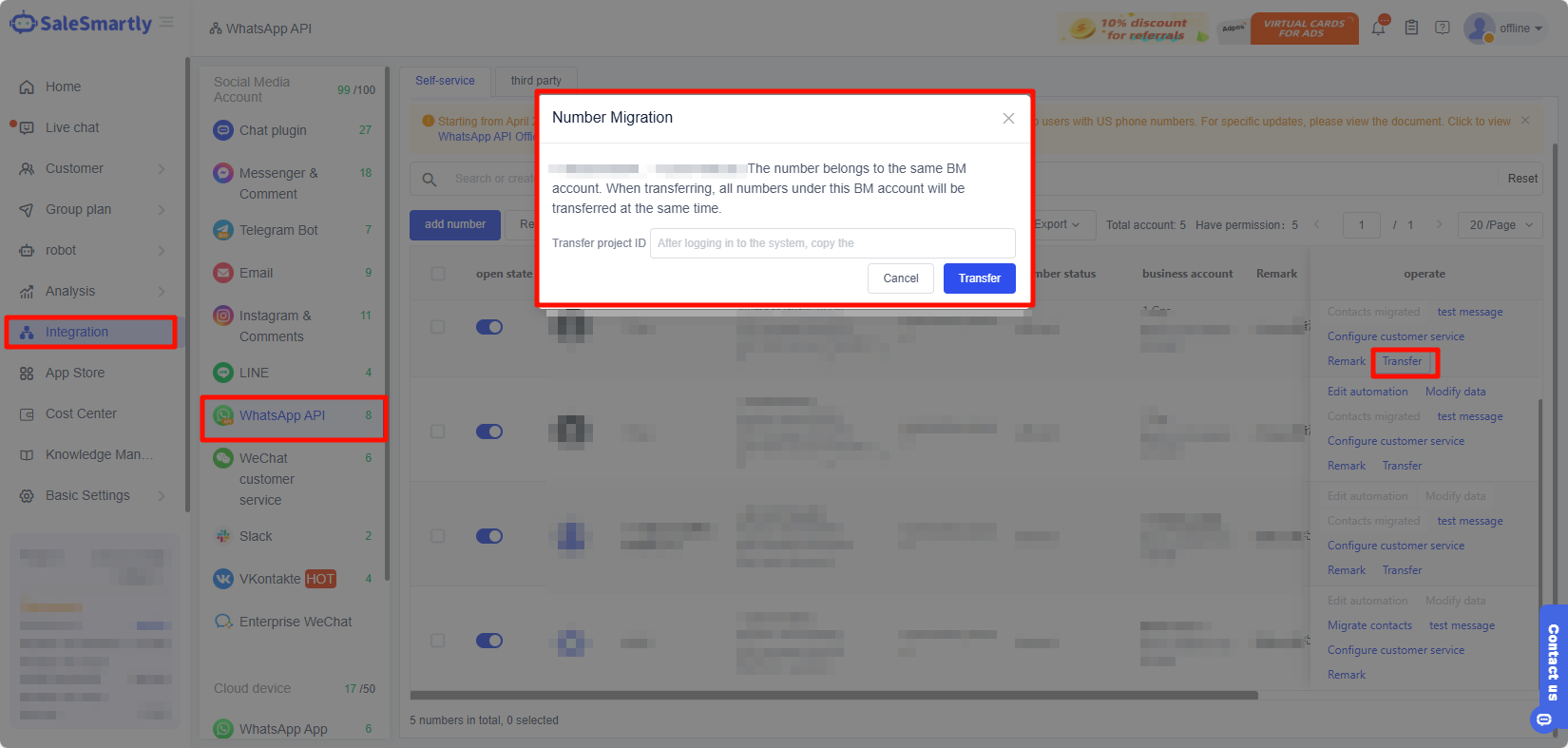This screenshot has width=1568, height=748.
Task: Open the help question mark icon
Action: [x=1443, y=29]
